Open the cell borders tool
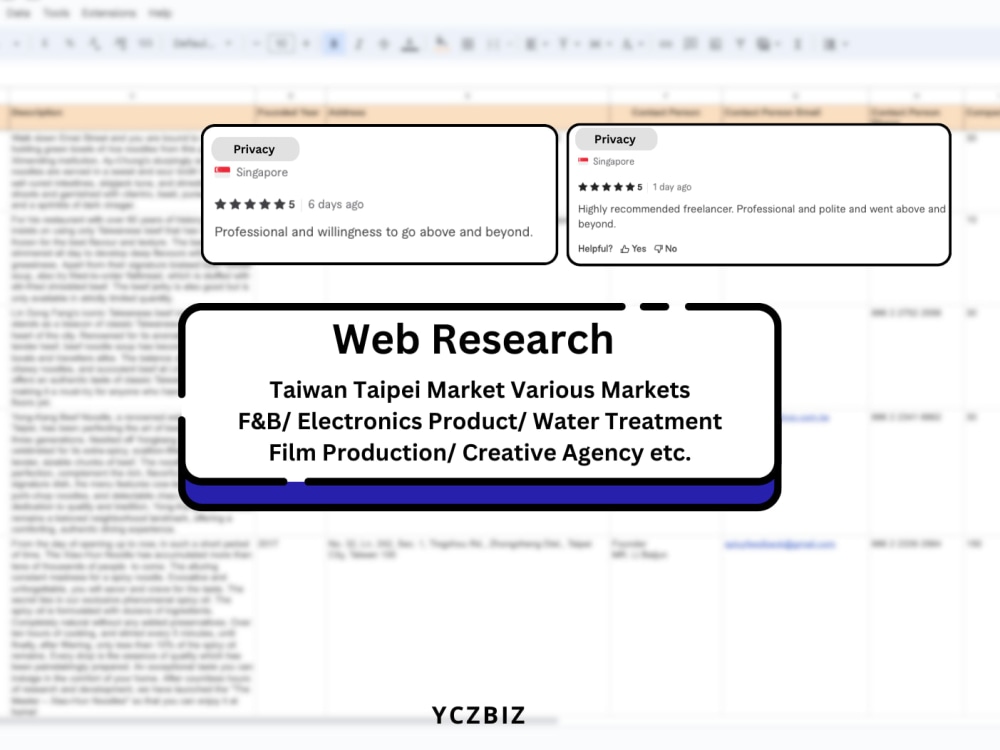1000x750 pixels. (467, 44)
